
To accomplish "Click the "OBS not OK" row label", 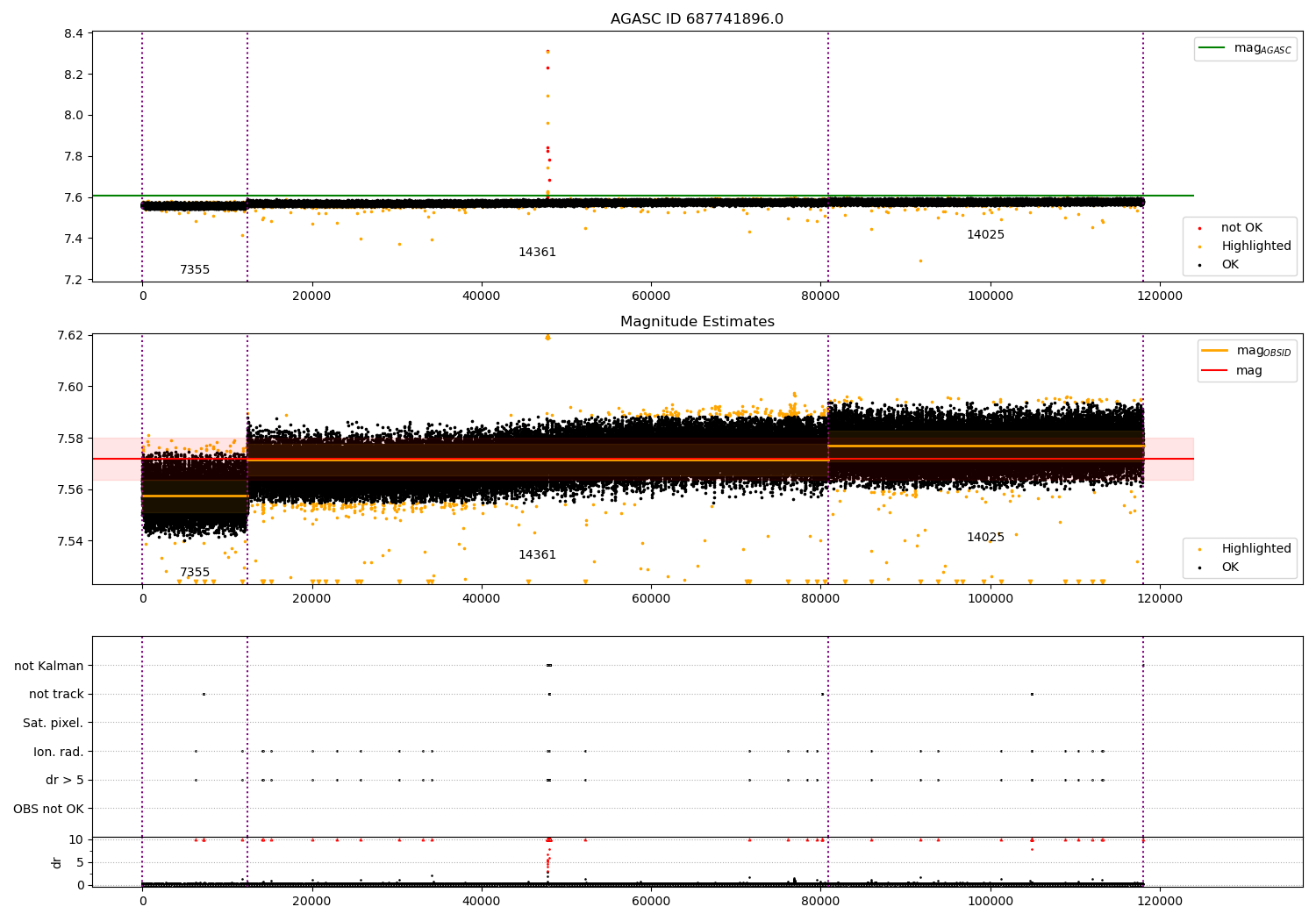I will (48, 809).
